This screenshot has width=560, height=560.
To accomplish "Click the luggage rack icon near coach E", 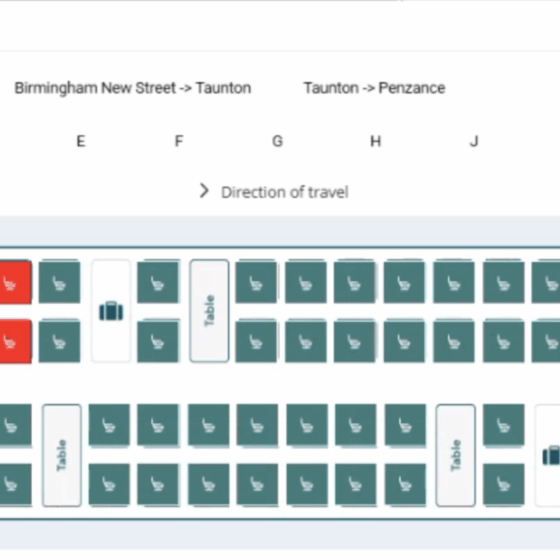I will point(111,311).
